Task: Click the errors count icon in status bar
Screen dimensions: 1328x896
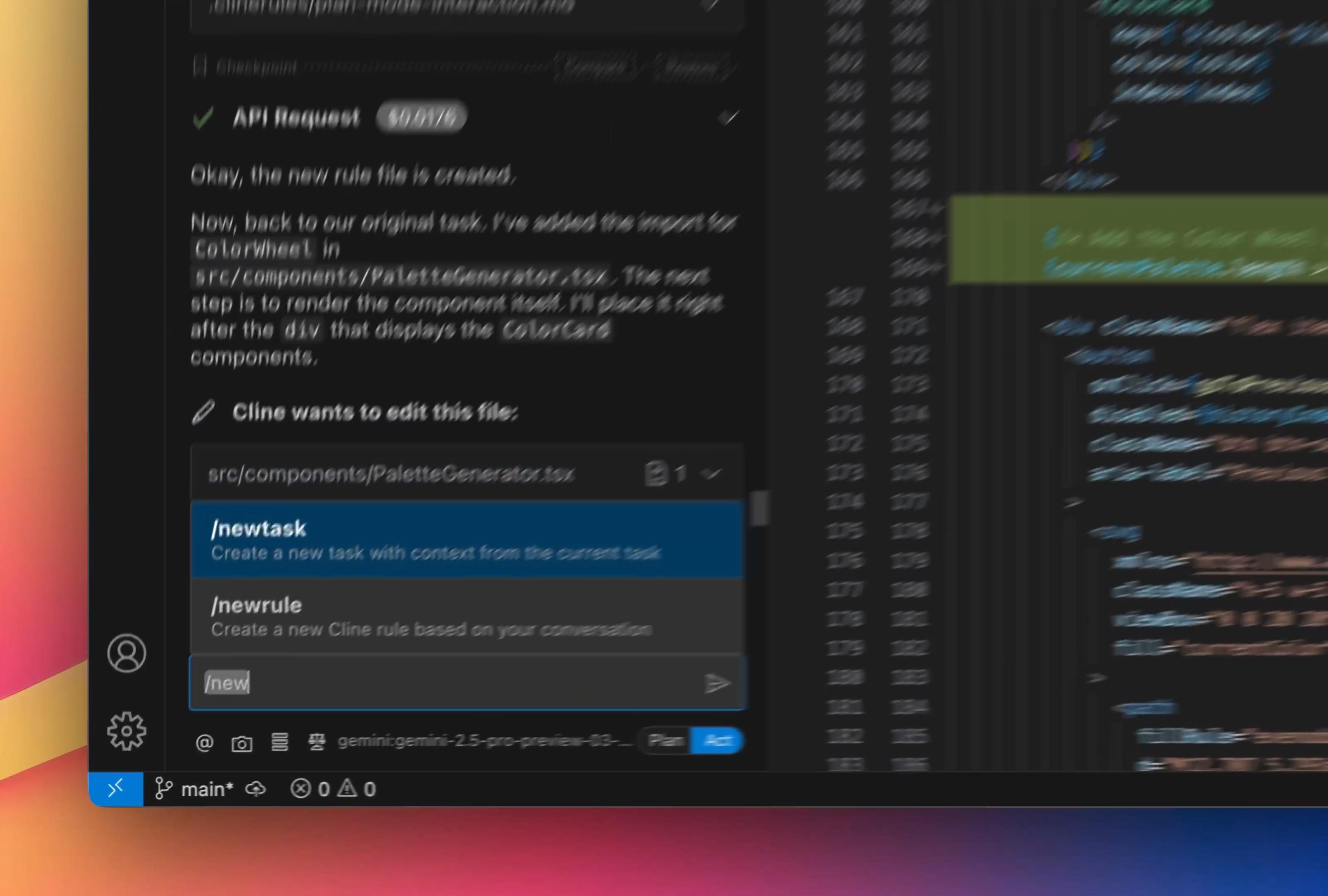Action: 301,789
